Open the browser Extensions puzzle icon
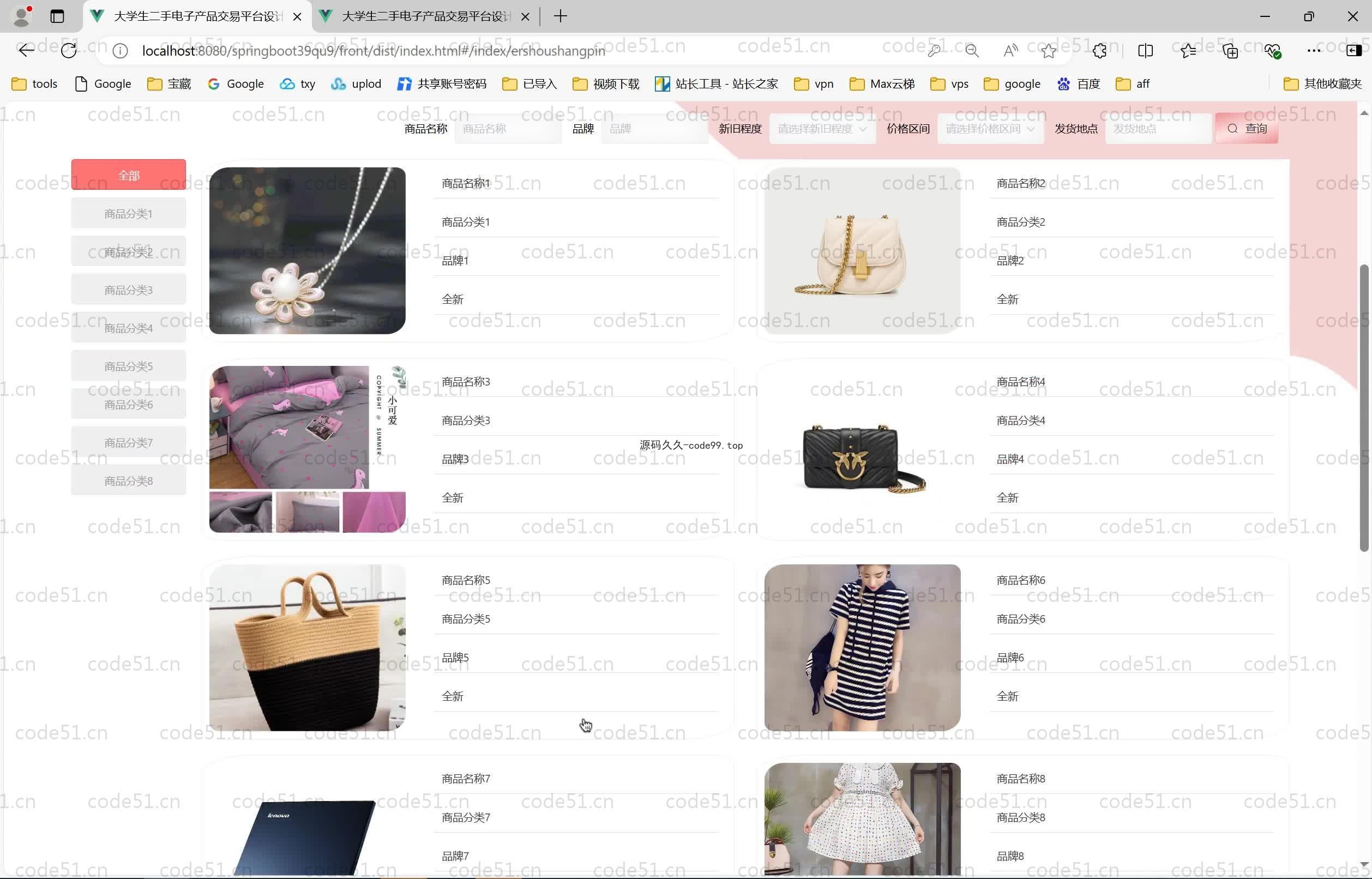1372x879 pixels. point(1099,51)
